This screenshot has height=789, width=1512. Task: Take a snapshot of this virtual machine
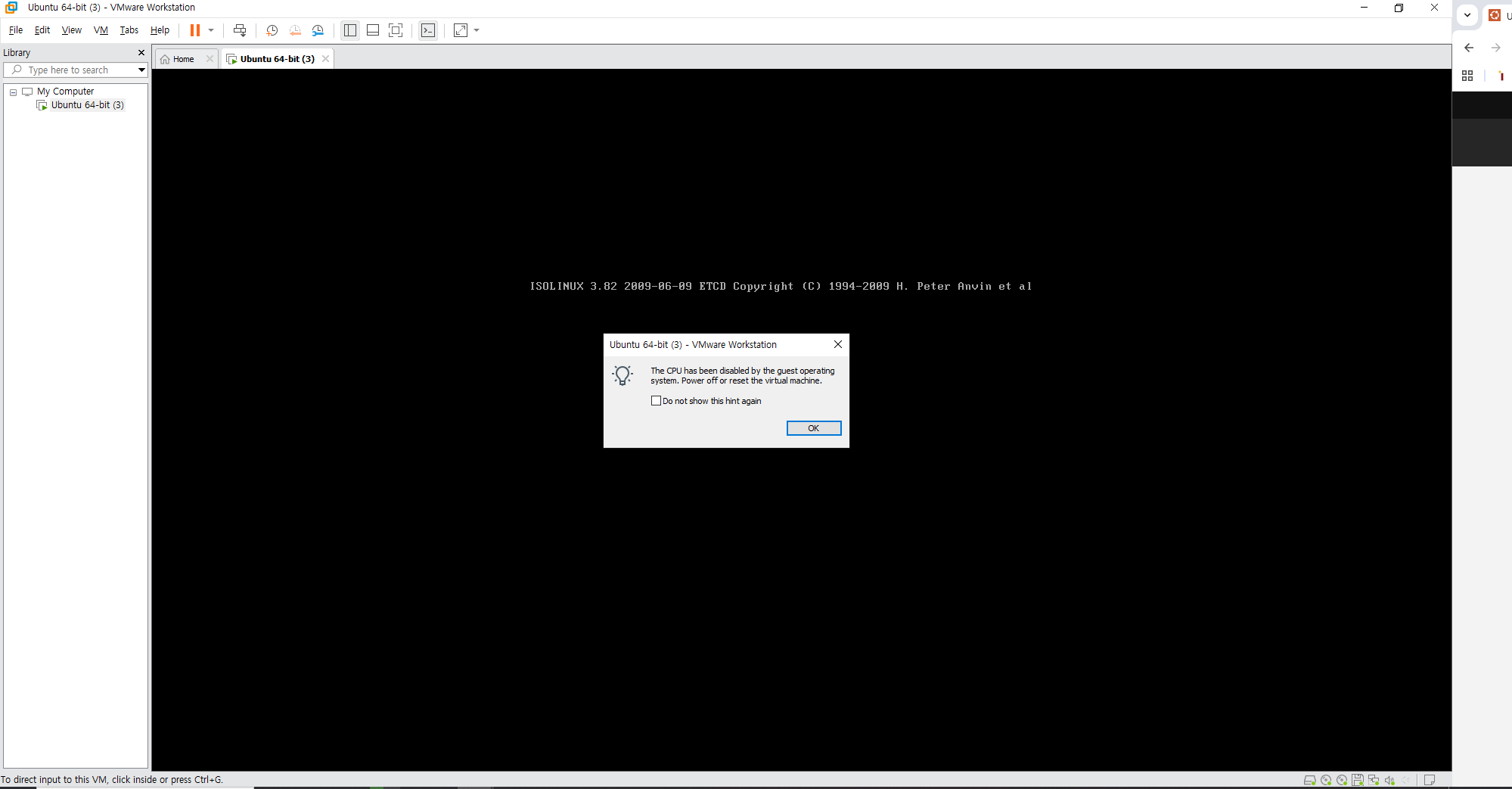272,30
